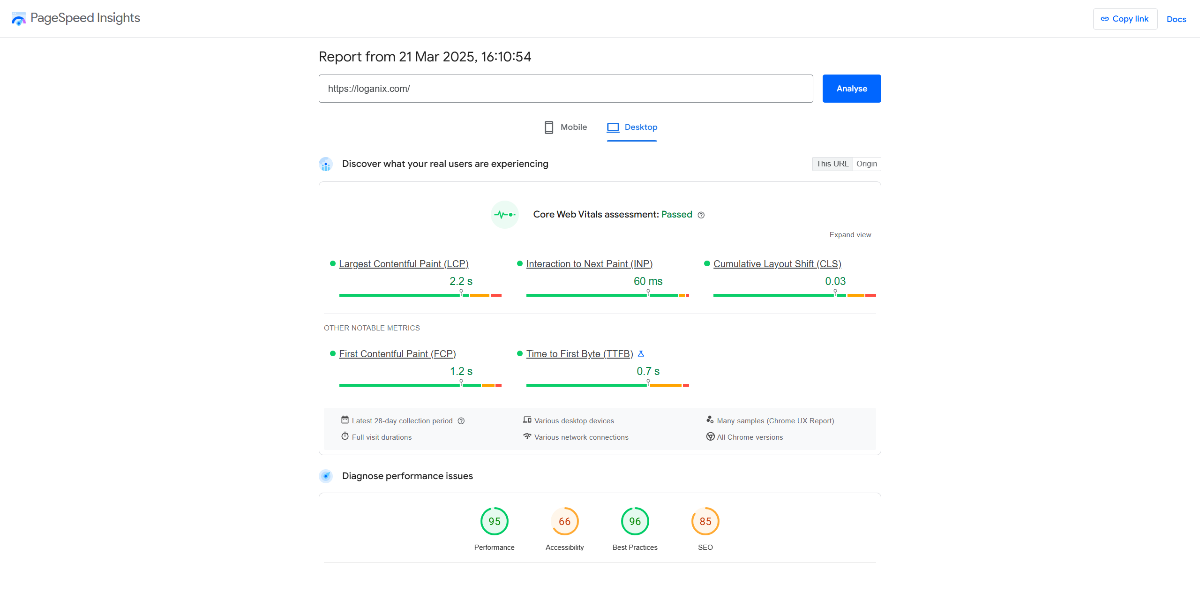
Task: Click Latest 28-day collection period text
Action: point(402,421)
